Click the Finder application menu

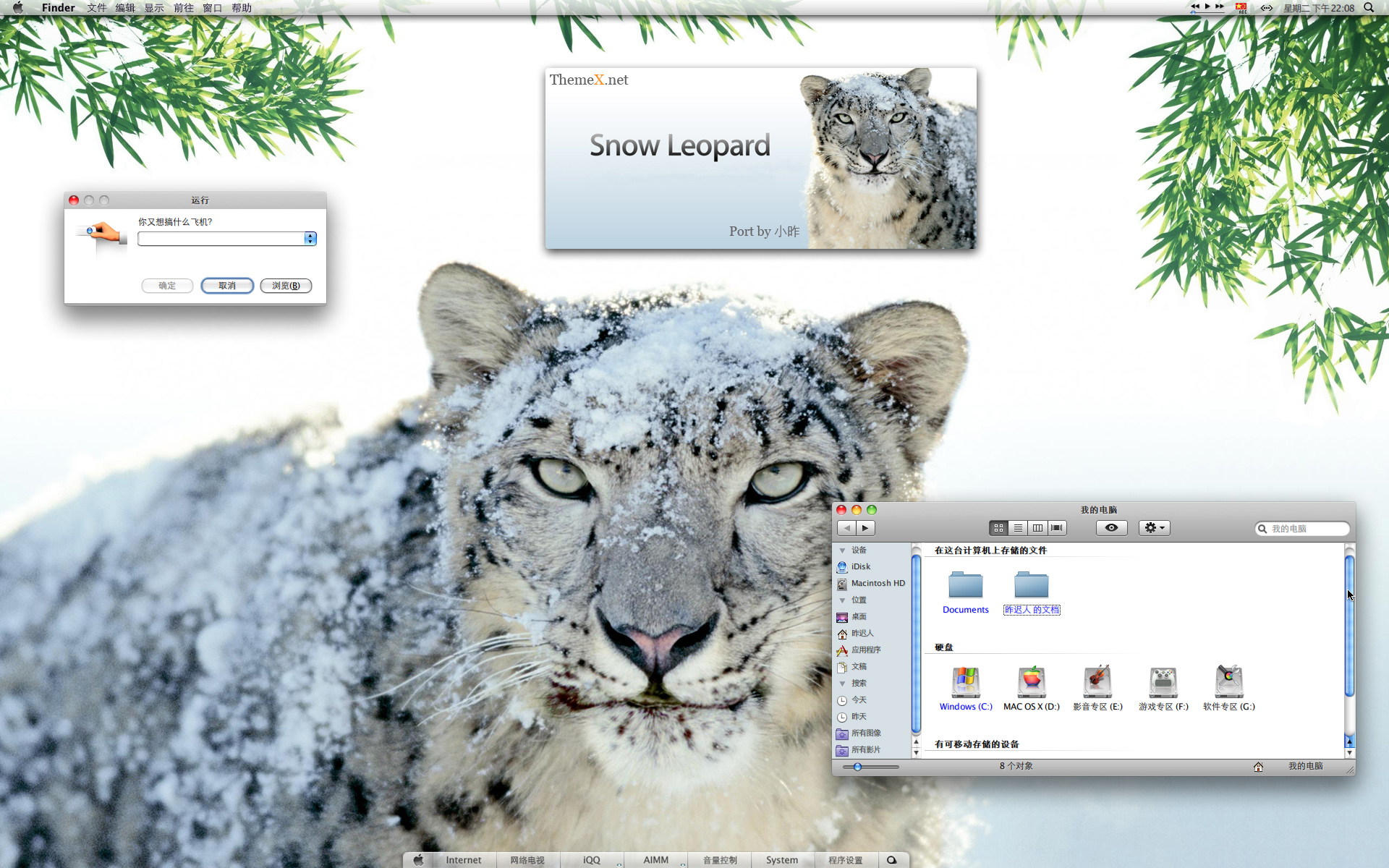coord(58,8)
